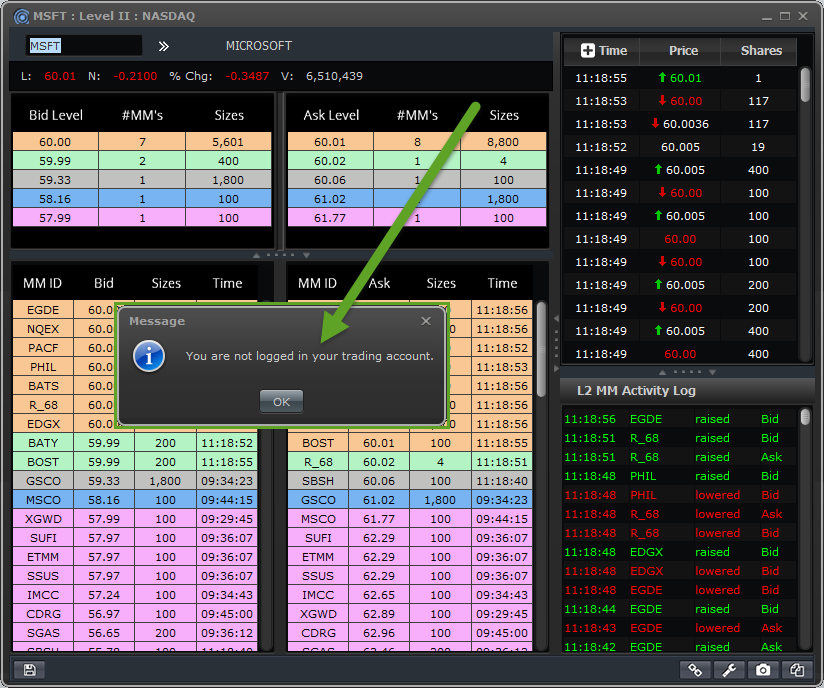Click the GSCO bid row at 59.33
824x688 pixels.
(x=135, y=481)
